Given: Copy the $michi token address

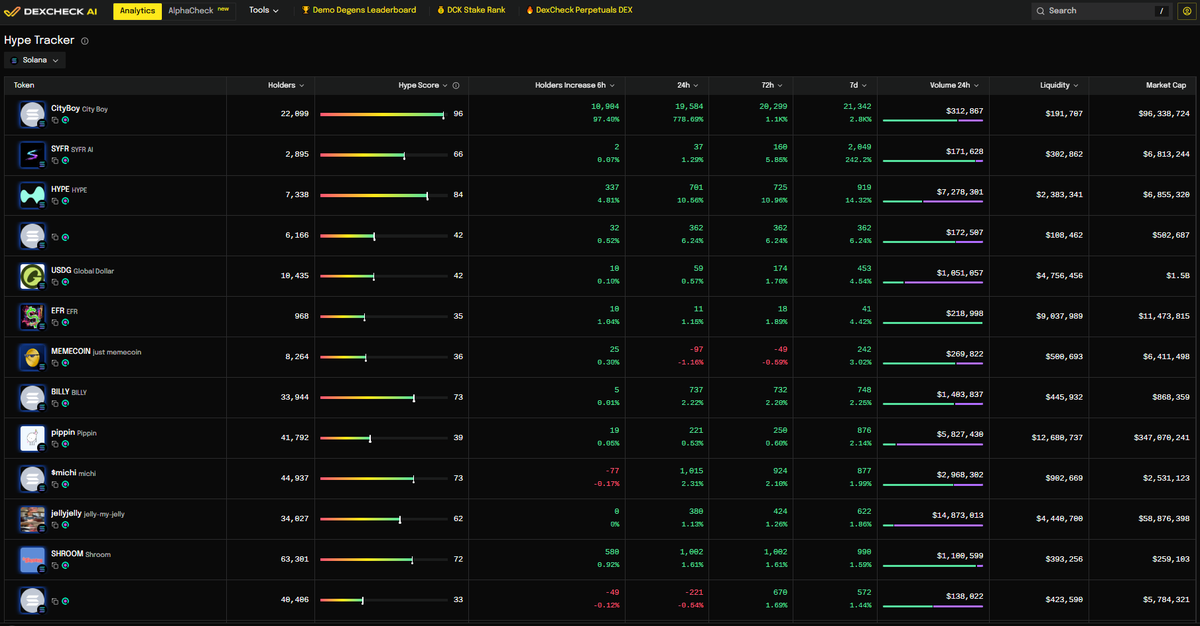Looking at the screenshot, I should click(x=55, y=483).
